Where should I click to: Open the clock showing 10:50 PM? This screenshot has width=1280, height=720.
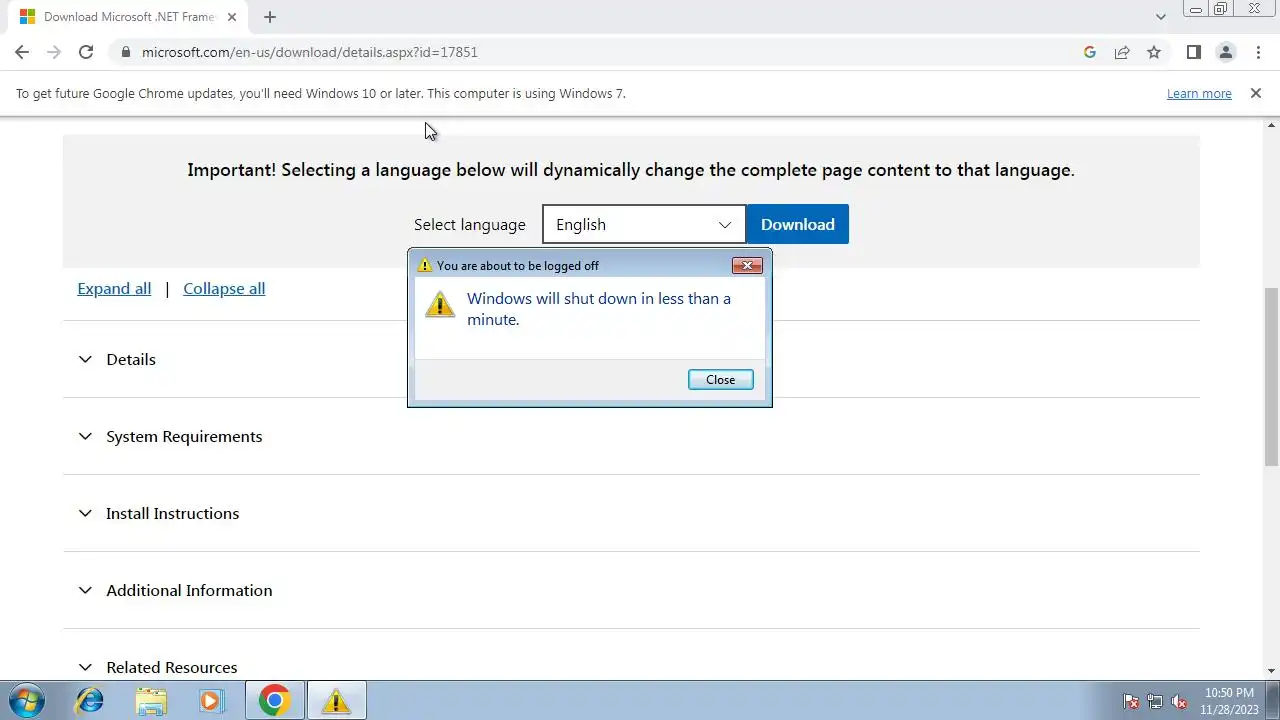pos(1229,700)
